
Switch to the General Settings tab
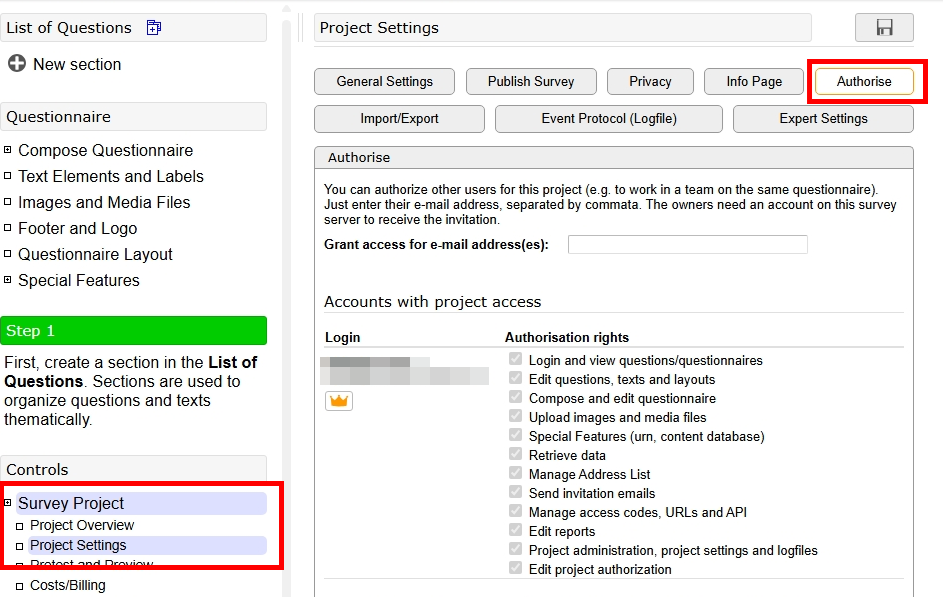click(384, 81)
